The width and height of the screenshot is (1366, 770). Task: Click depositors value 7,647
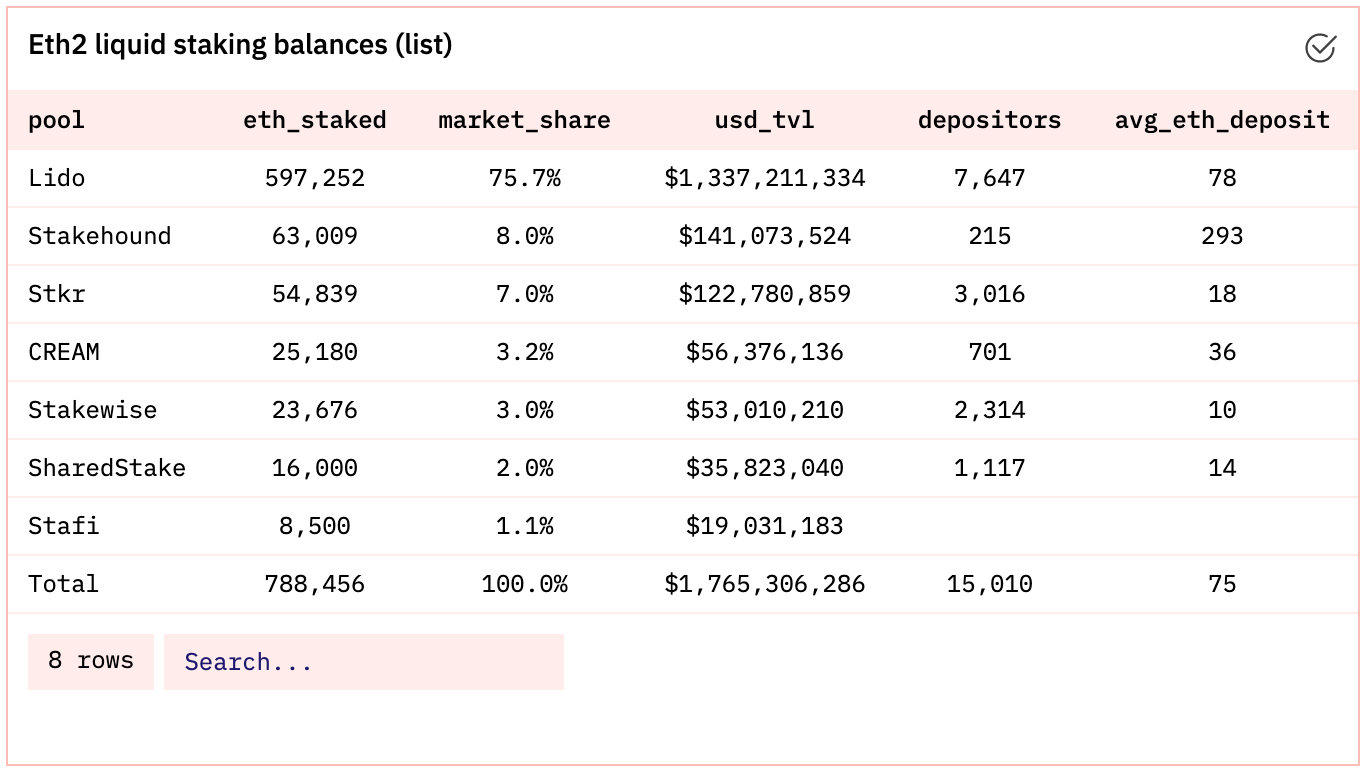[990, 178]
